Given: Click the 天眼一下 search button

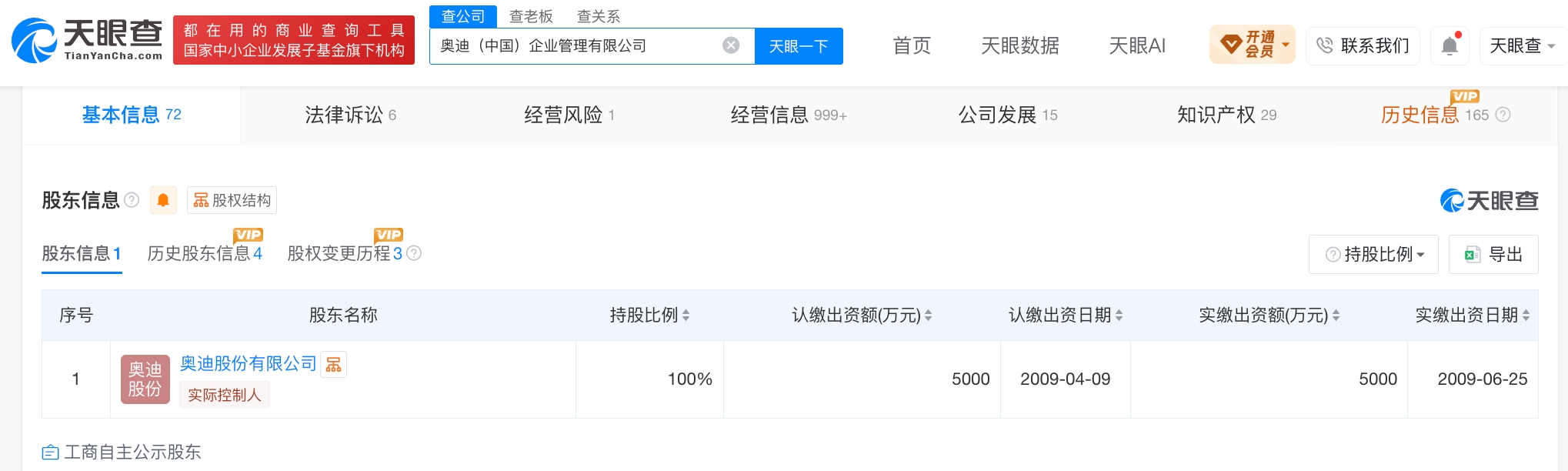Looking at the screenshot, I should (799, 46).
